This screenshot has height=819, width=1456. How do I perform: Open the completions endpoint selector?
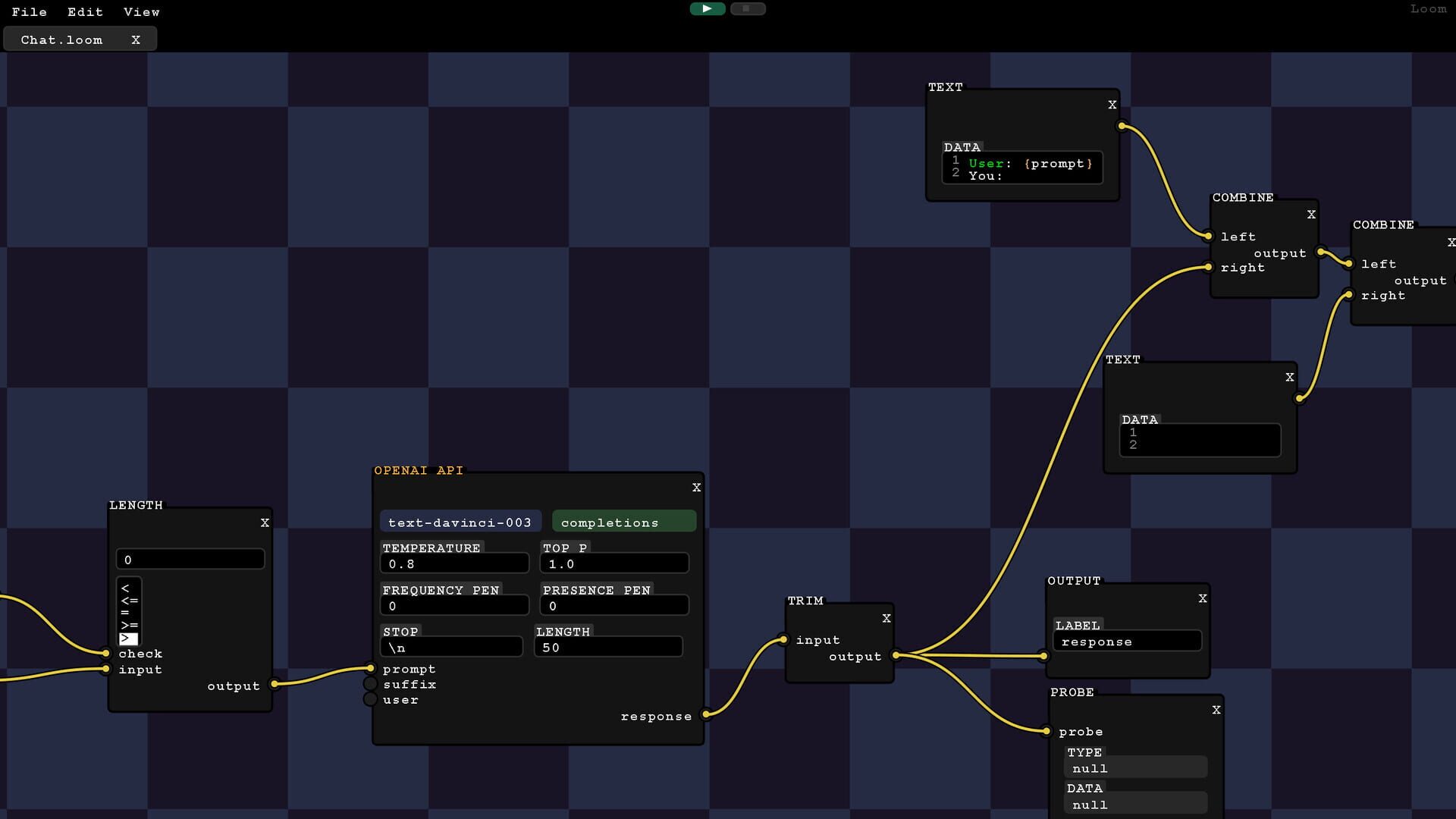click(623, 522)
